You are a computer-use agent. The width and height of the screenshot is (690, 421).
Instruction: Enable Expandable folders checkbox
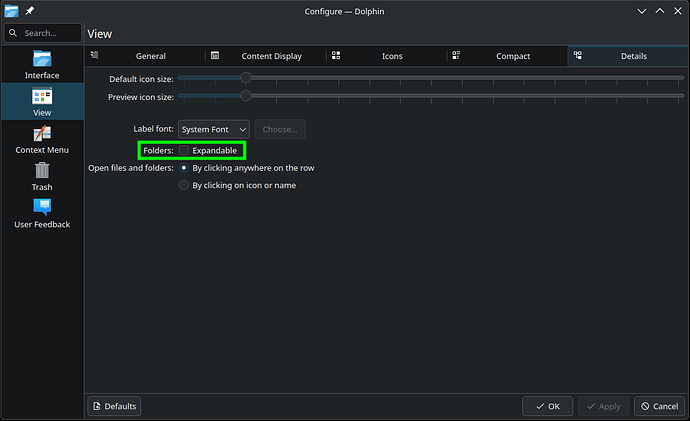point(184,150)
